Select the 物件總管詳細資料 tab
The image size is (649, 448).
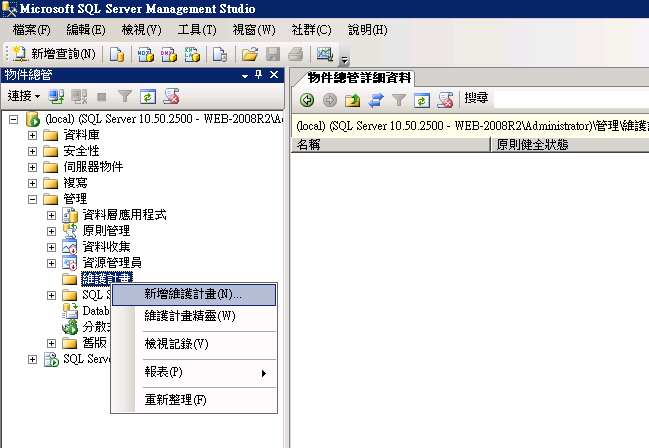359,78
